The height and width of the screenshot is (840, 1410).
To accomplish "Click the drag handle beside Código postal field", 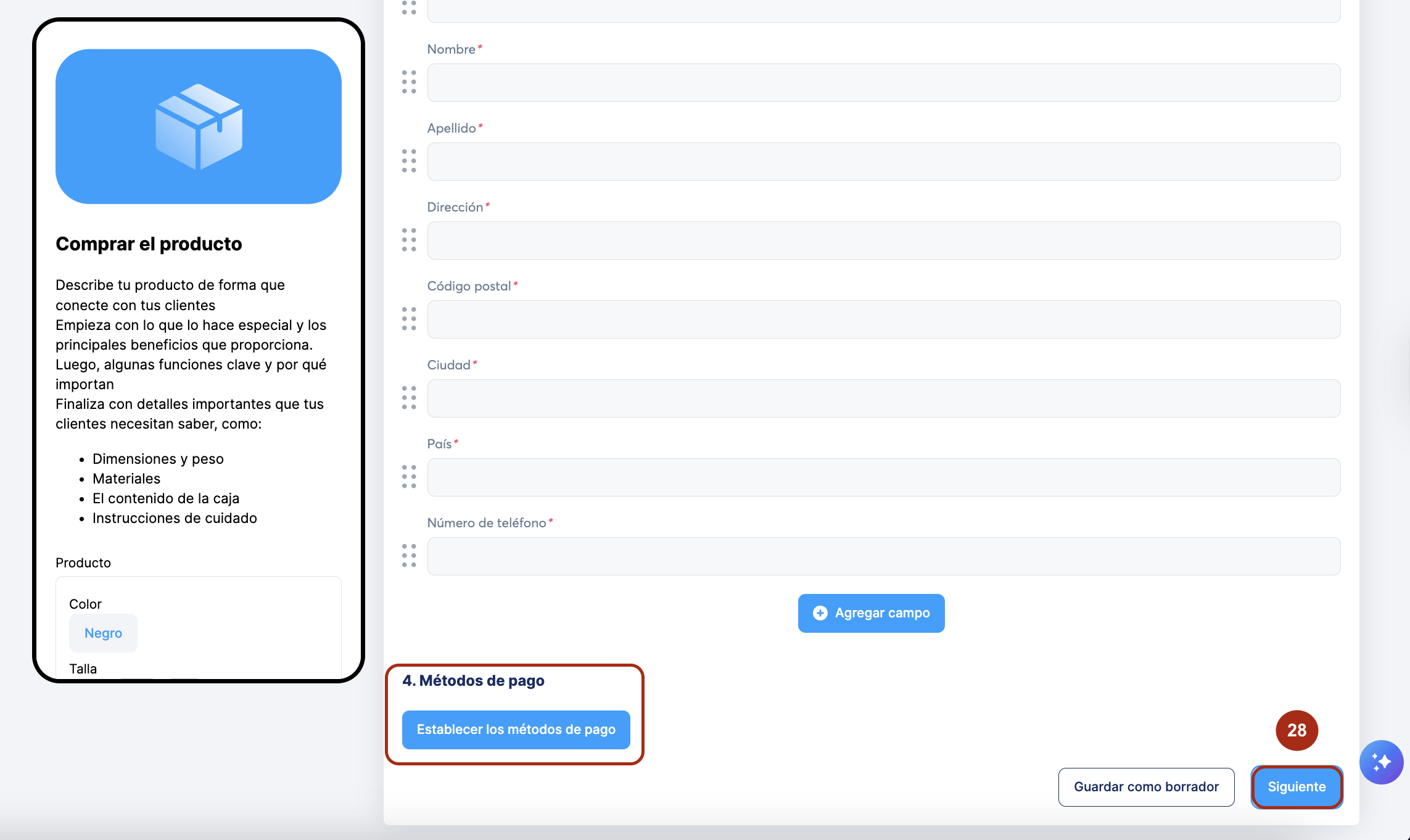I will [409, 319].
